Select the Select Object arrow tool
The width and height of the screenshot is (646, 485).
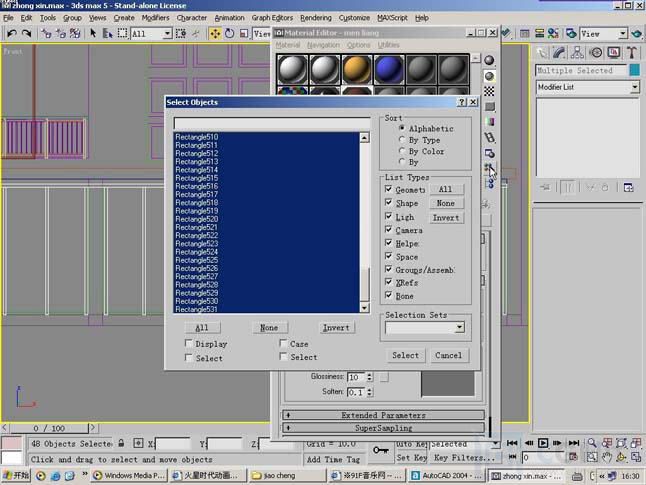click(x=93, y=33)
